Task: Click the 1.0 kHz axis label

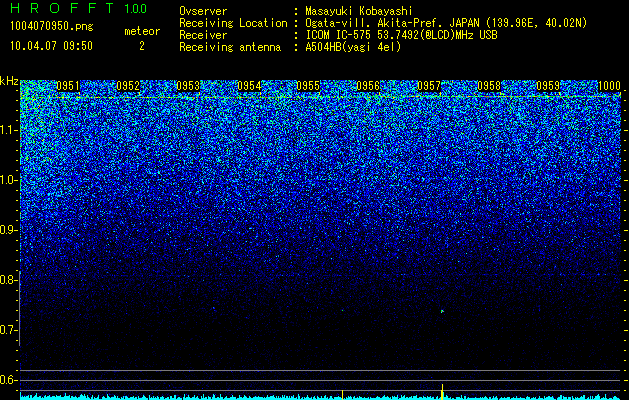Action: (8, 180)
